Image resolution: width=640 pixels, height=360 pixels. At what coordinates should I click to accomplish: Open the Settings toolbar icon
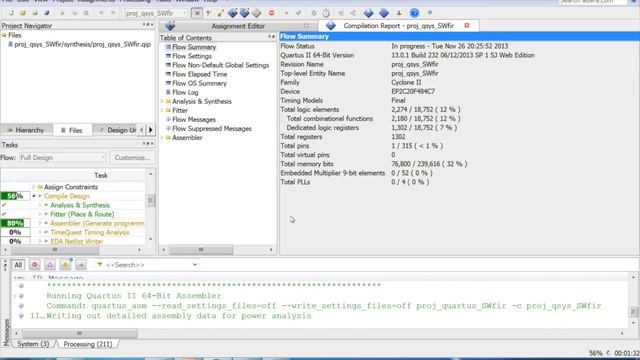[209, 13]
